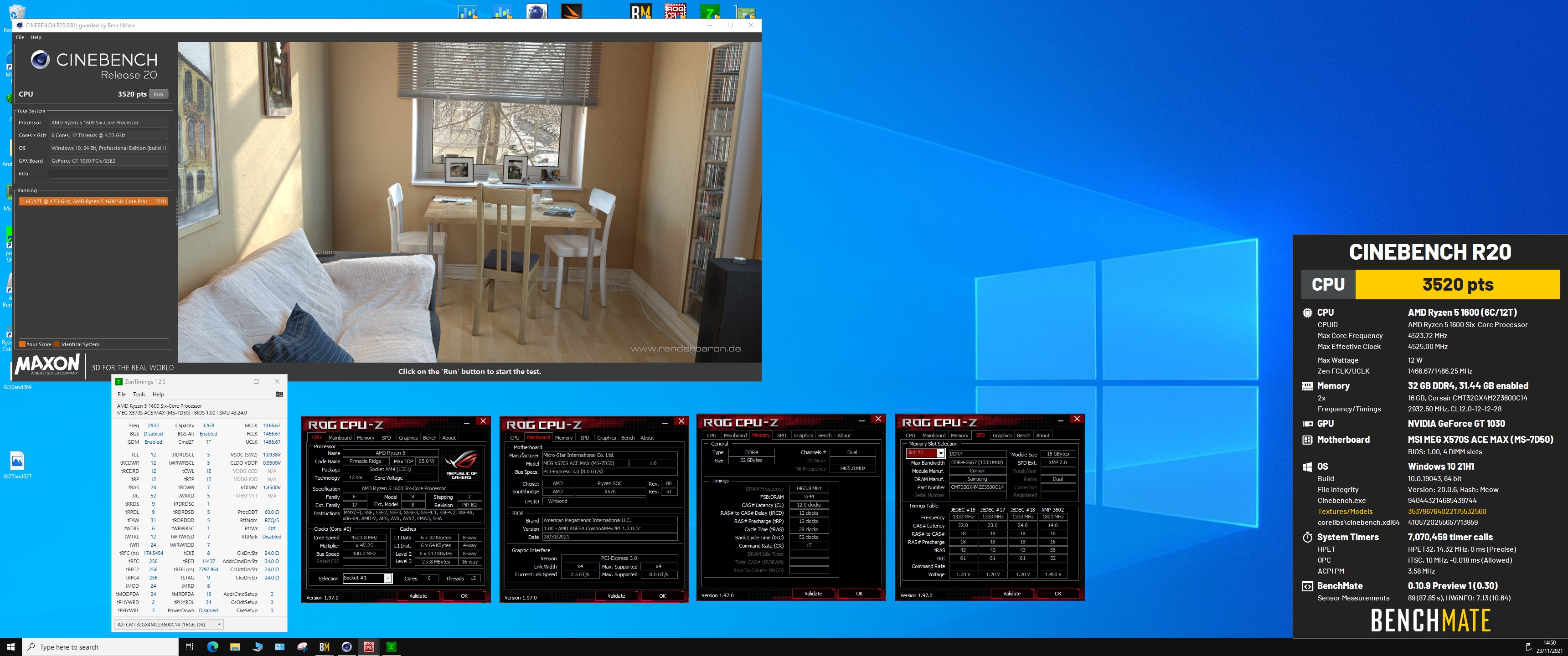Click OK in the CPU-Z CPU tab window

click(x=464, y=596)
